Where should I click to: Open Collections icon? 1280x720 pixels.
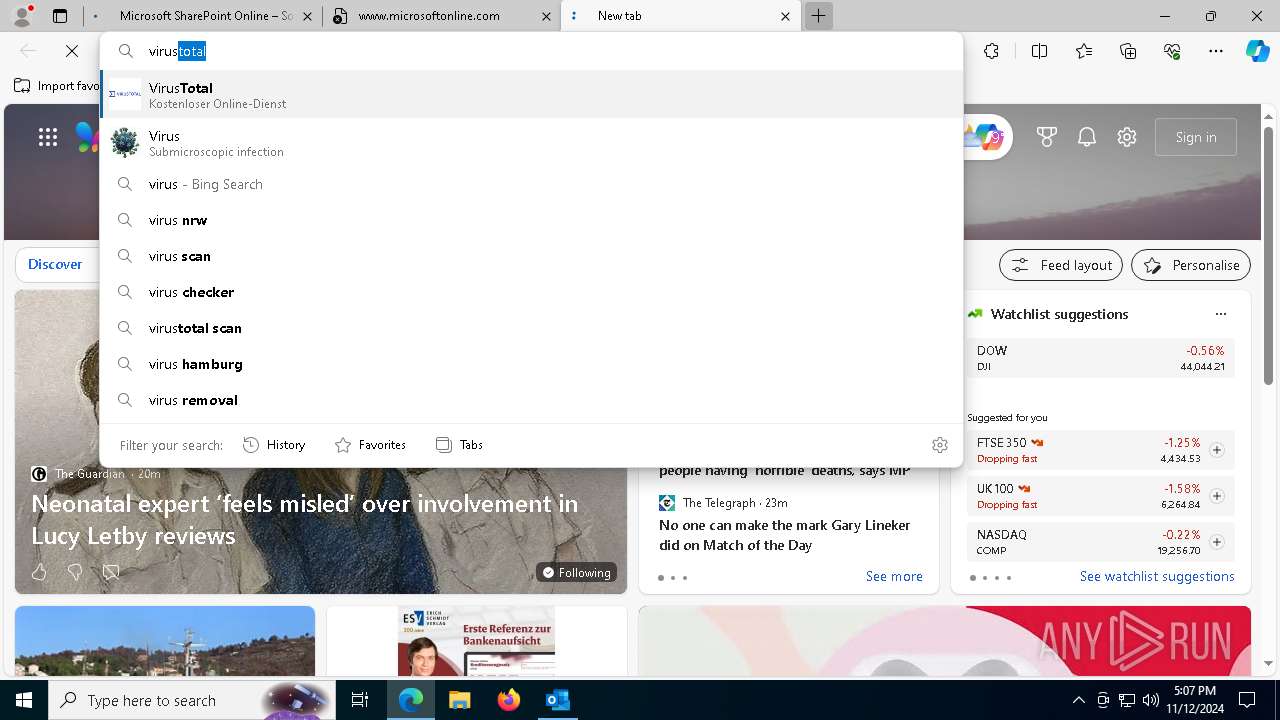tap(1128, 51)
